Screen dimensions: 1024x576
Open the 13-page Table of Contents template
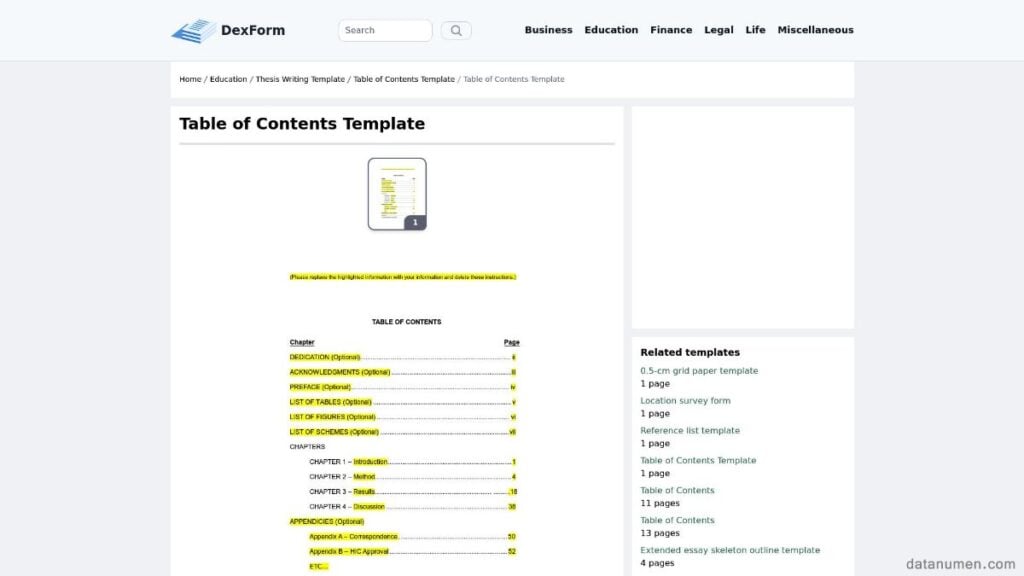[x=678, y=520]
